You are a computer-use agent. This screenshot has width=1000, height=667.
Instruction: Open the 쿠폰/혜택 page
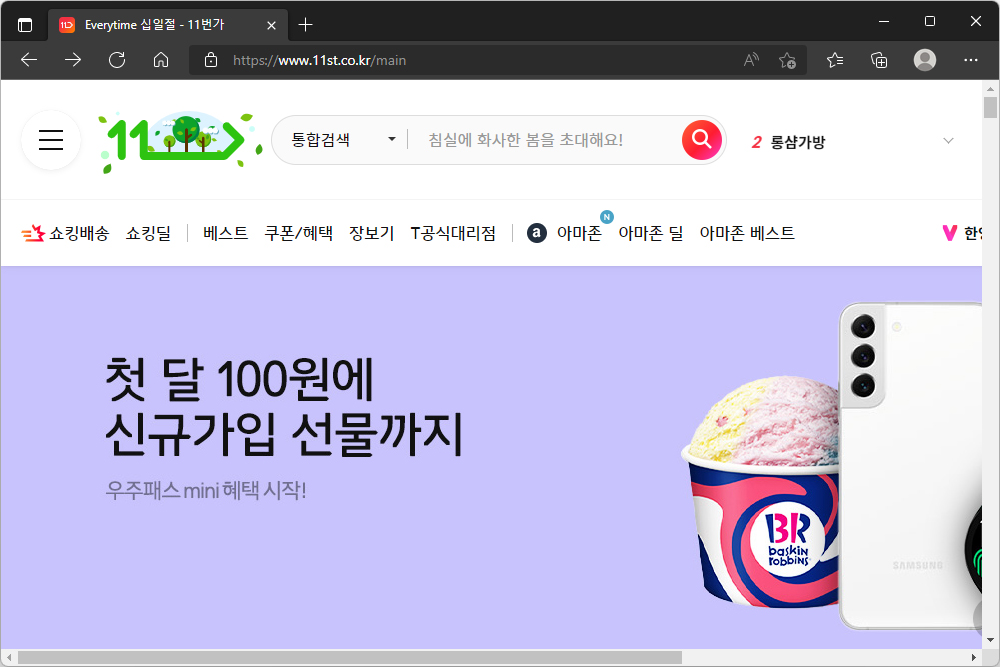pyautogui.click(x=298, y=233)
